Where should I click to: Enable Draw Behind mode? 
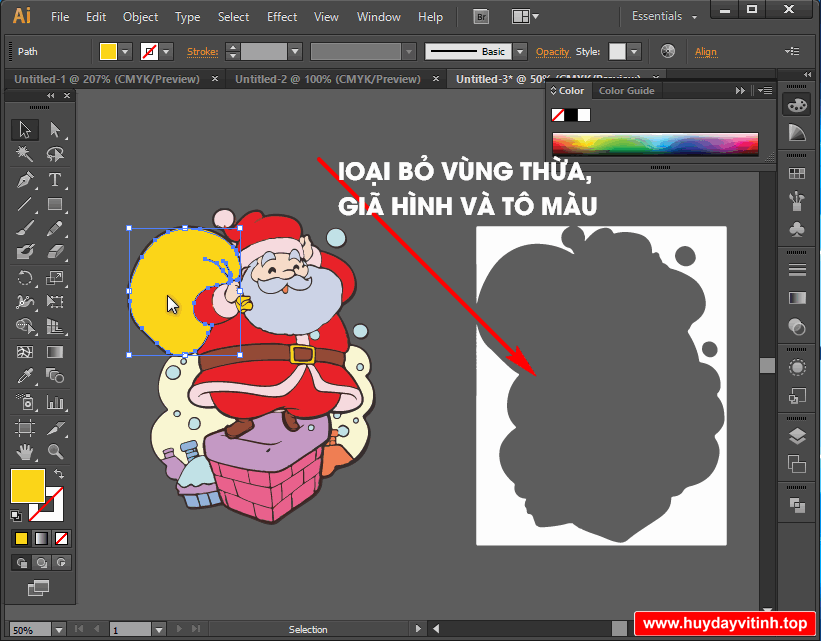point(41,563)
